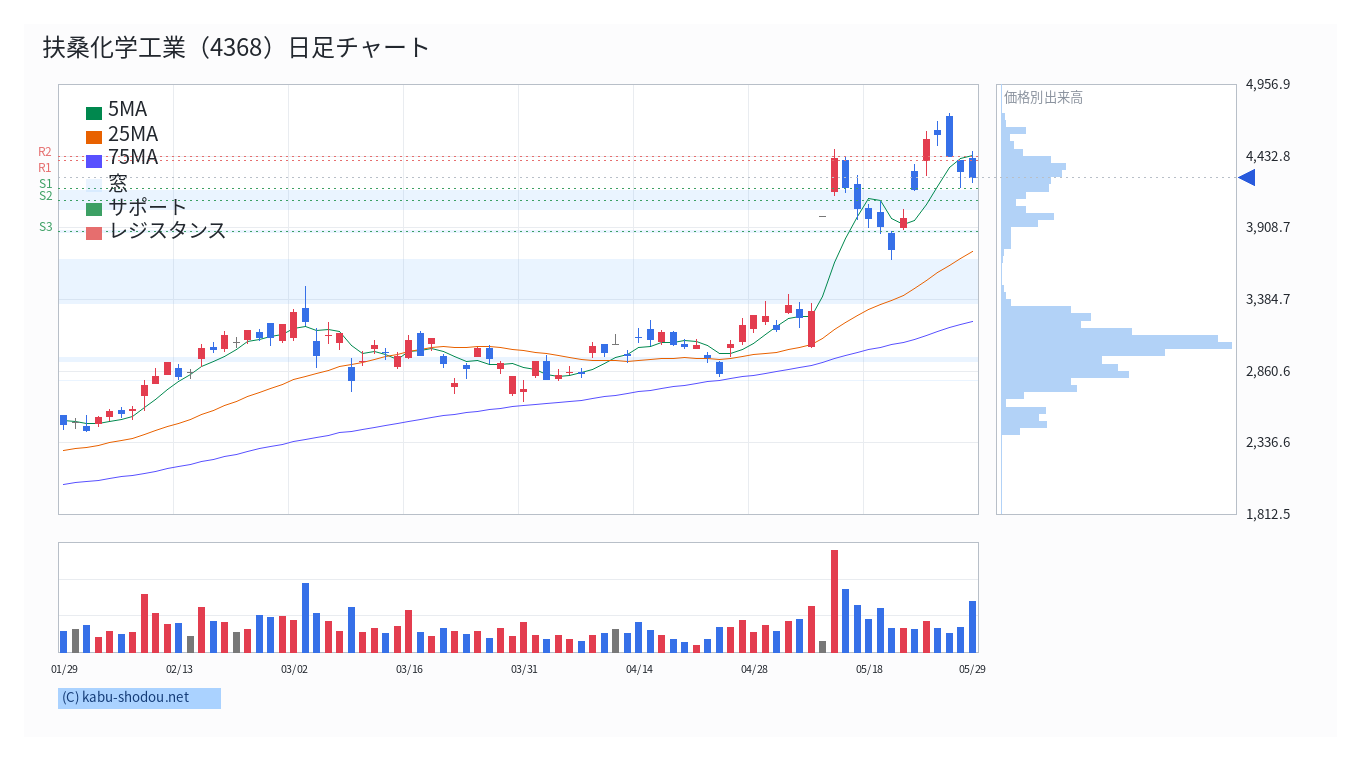Viewport: 1360px width, 760px height.
Task: Click the 05/29 date axis label
Action: pyautogui.click(x=972, y=669)
